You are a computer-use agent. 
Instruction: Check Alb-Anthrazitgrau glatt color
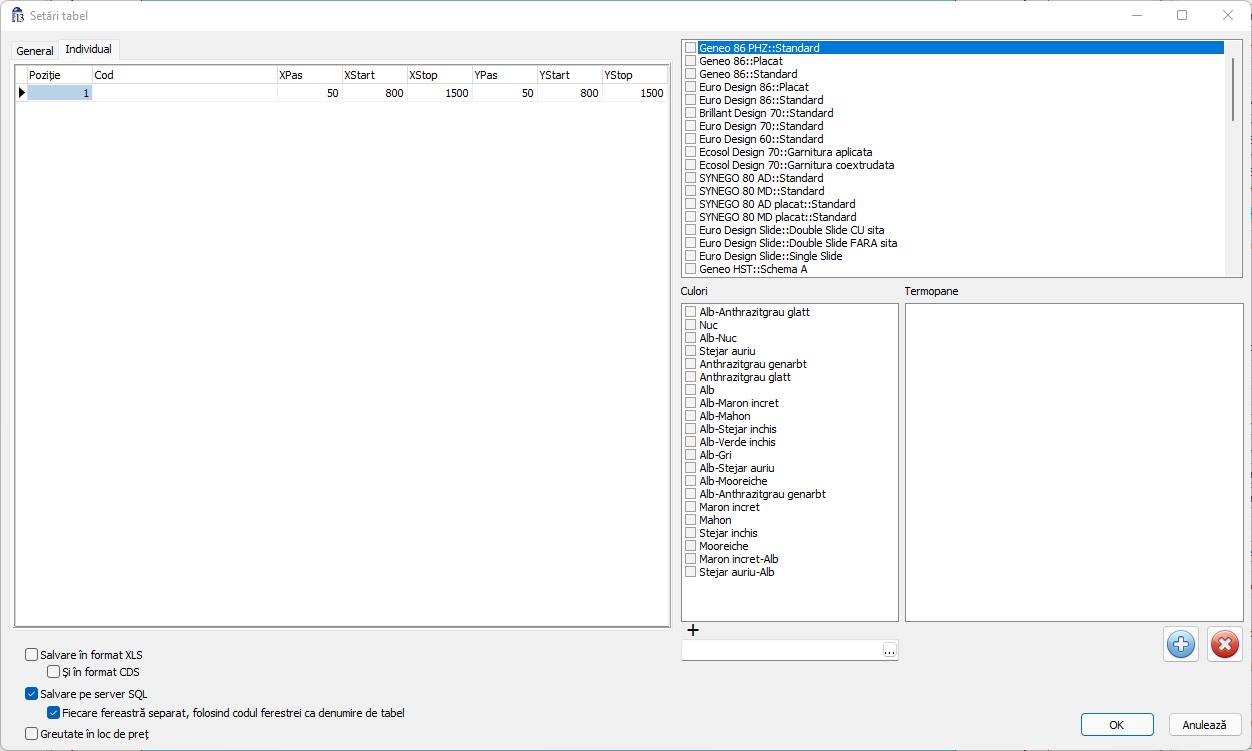coord(690,312)
